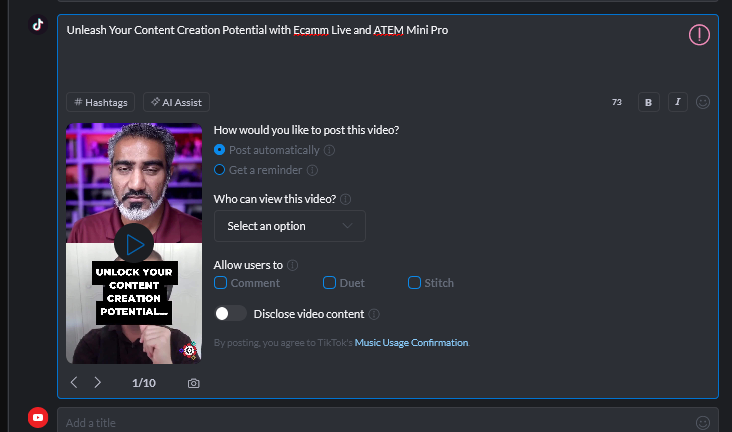This screenshot has height=432, width=732.
Task: Show info for Post automatically
Action: (329, 150)
